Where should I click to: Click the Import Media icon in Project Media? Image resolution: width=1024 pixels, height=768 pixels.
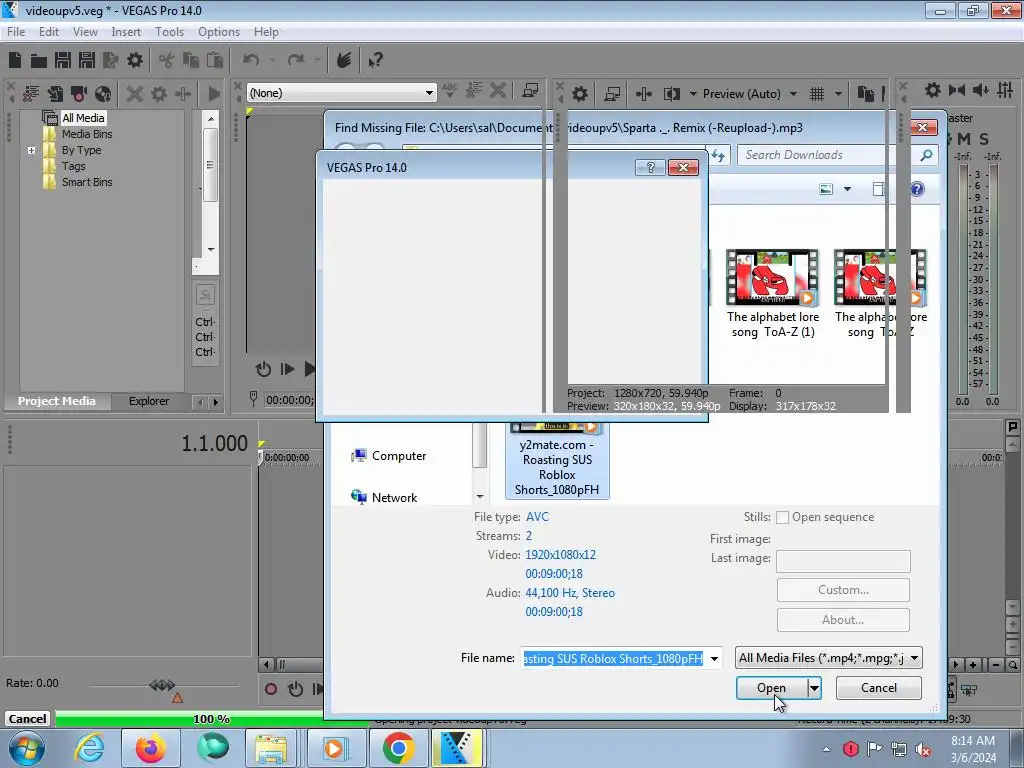coord(55,94)
